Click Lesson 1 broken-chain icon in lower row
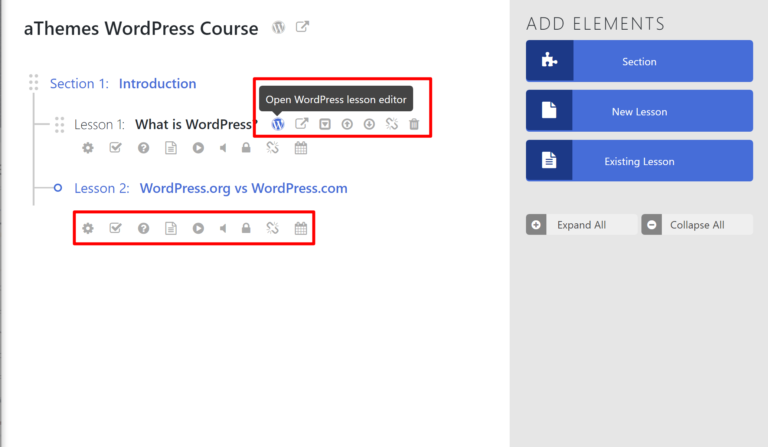 click(272, 147)
